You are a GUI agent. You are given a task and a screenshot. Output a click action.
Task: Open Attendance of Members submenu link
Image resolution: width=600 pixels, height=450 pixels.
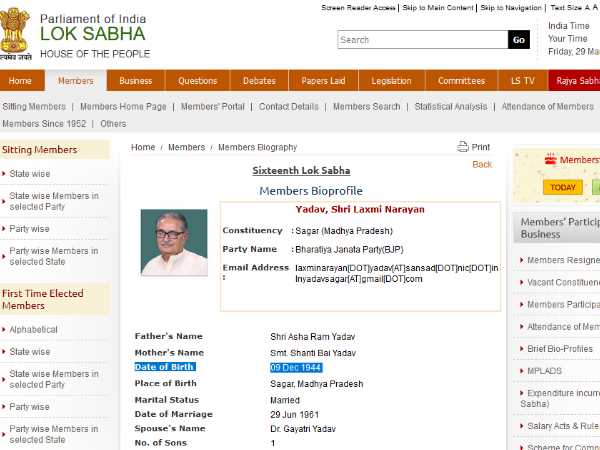coord(548,107)
